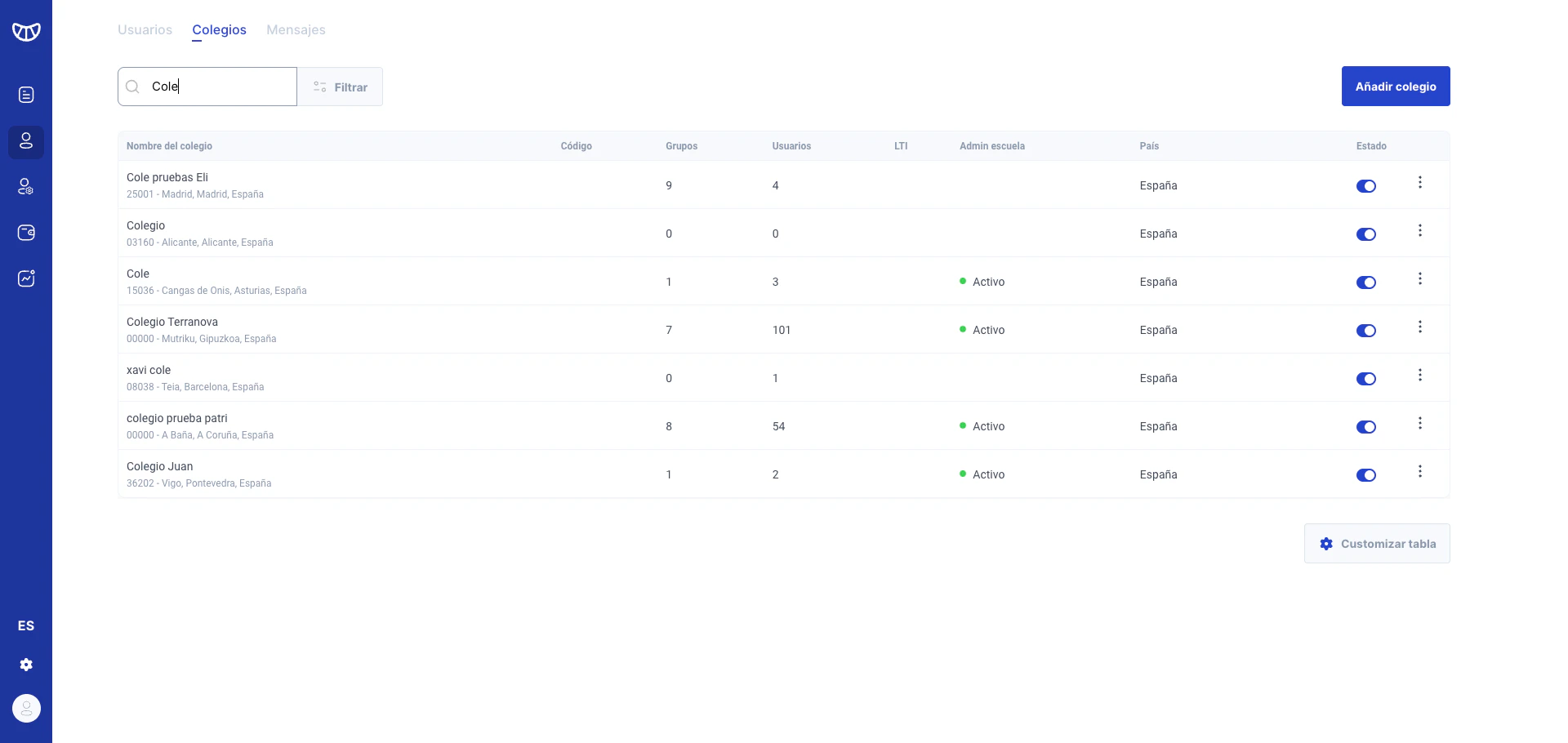Click the Usuarios column header
The height and width of the screenshot is (743, 1568).
click(791, 146)
